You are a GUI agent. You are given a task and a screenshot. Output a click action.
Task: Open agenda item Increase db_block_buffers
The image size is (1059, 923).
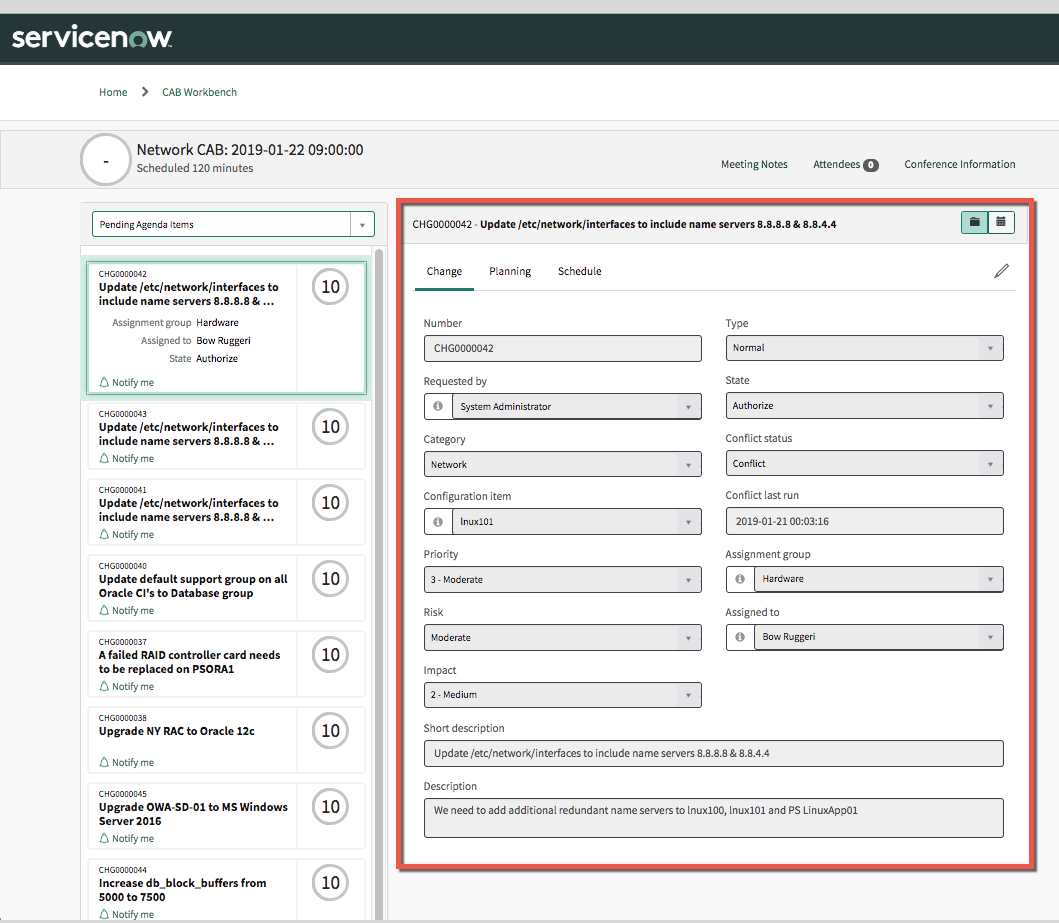click(x=226, y=890)
